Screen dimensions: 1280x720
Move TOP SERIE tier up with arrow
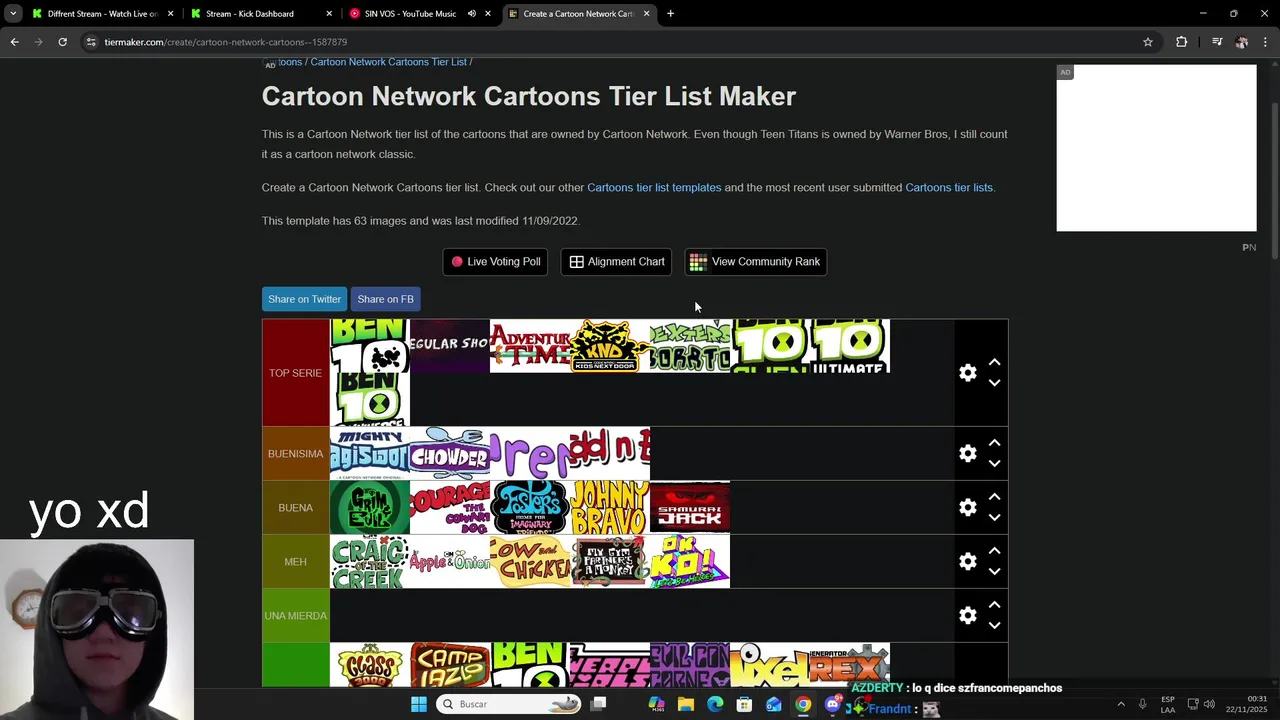coord(994,362)
